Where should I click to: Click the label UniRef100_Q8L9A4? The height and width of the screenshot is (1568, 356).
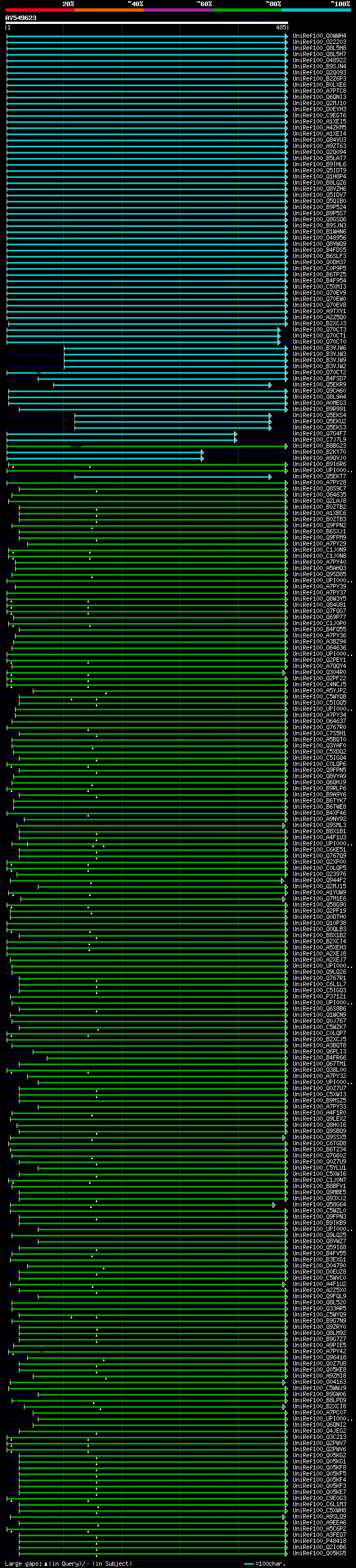click(319, 397)
